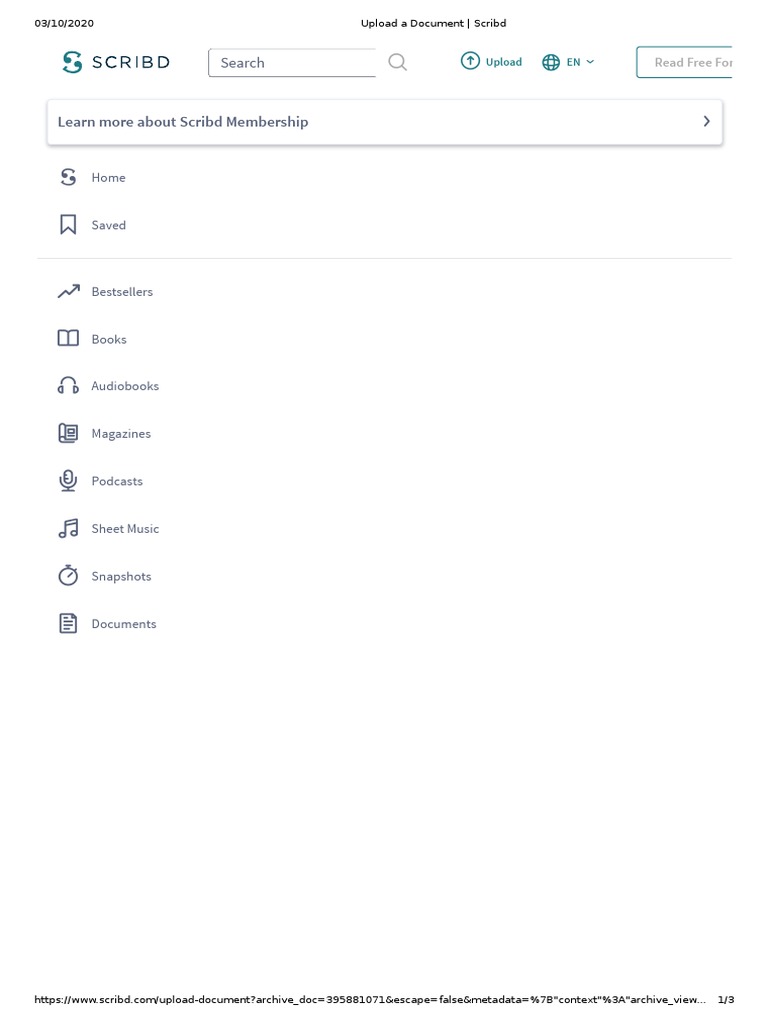Click the Scribd logo
The width and height of the screenshot is (768, 1024).
(x=116, y=62)
